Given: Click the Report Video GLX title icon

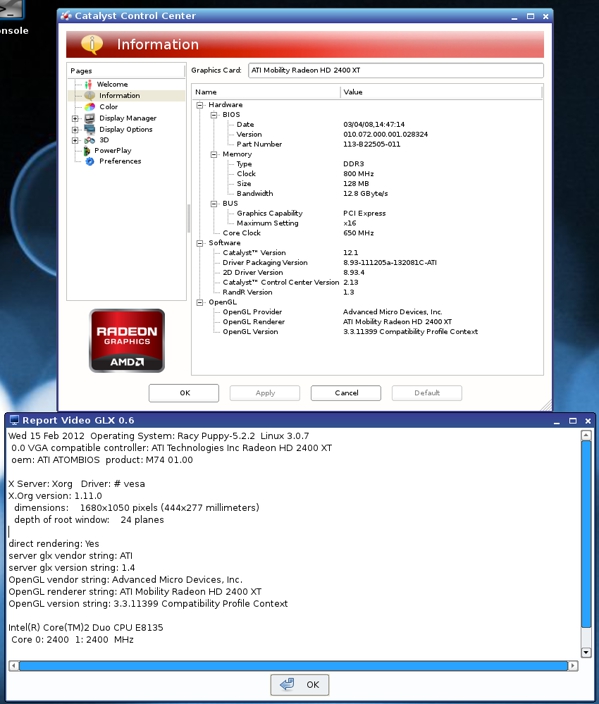Looking at the screenshot, I should (x=14, y=420).
